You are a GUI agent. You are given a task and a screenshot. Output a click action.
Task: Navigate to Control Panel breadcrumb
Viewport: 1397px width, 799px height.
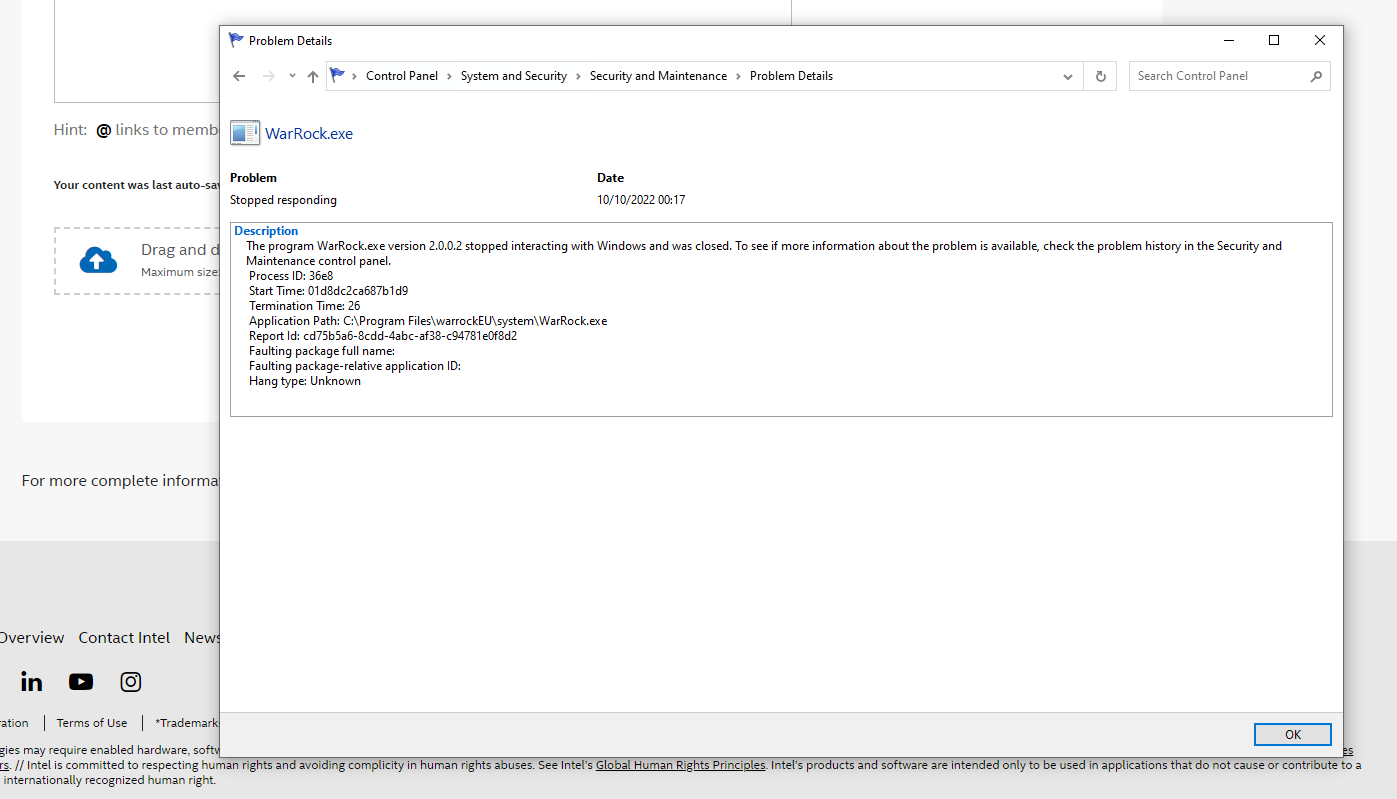coord(402,75)
